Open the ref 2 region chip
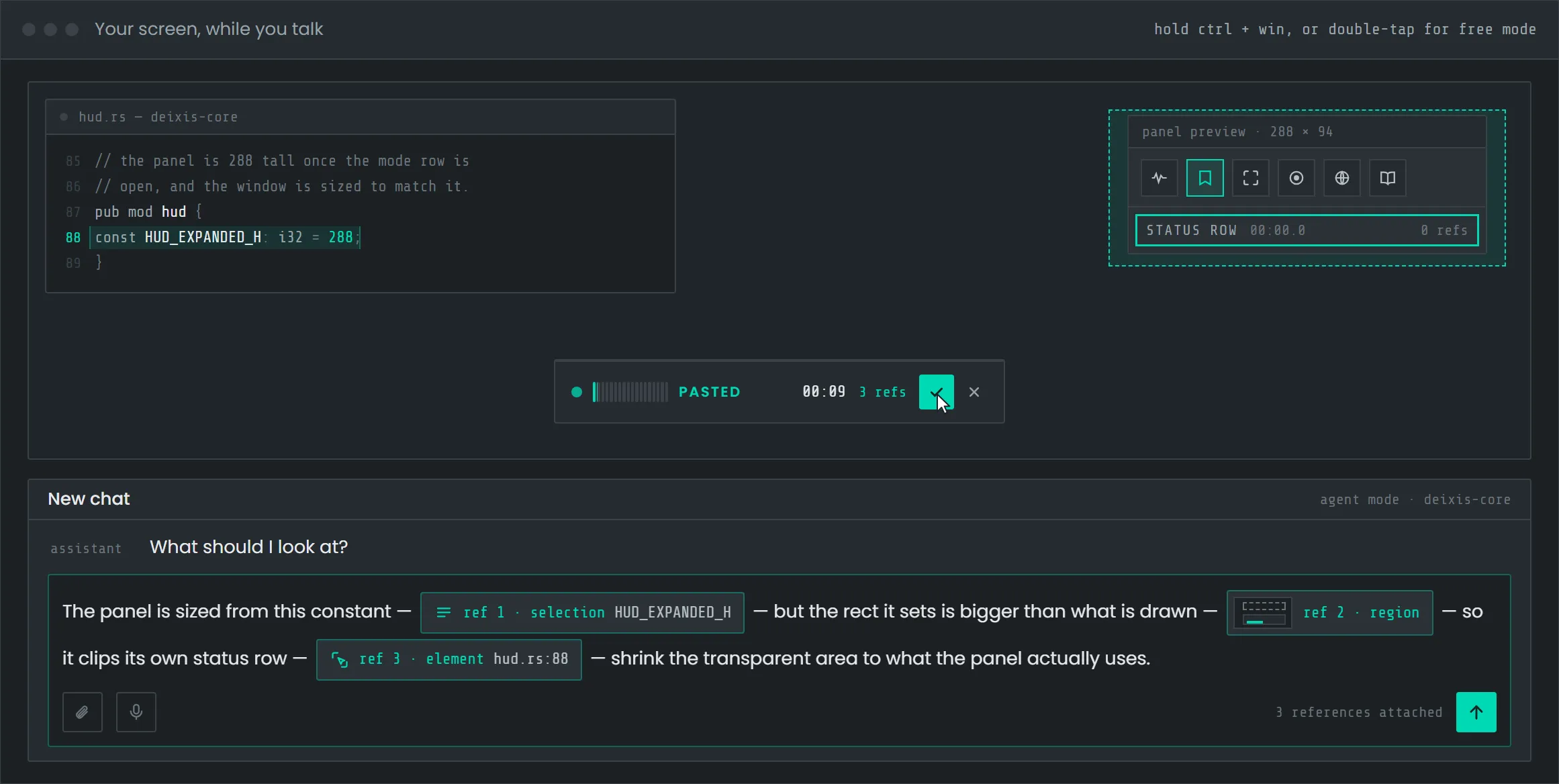 point(1329,612)
